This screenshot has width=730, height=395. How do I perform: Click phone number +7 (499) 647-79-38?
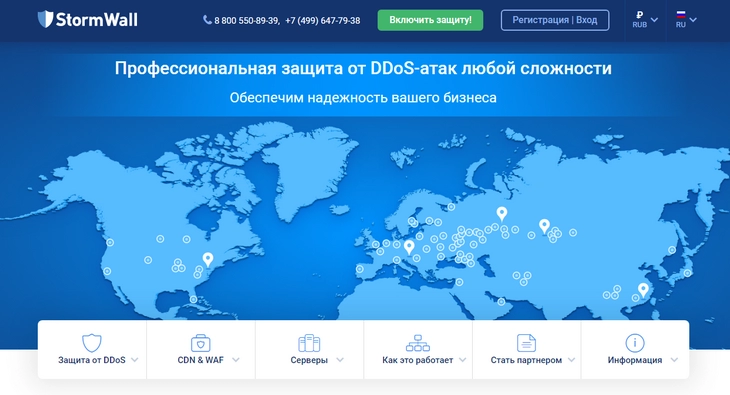[323, 20]
